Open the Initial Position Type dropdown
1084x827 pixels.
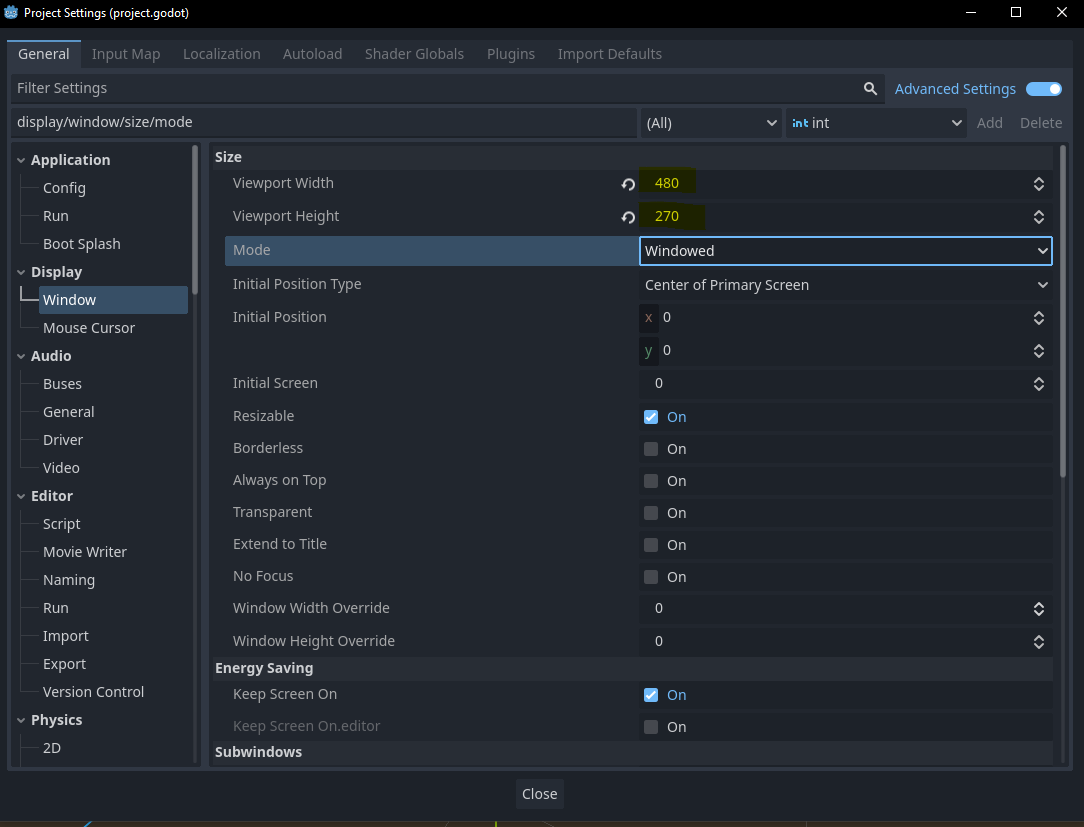coord(845,285)
